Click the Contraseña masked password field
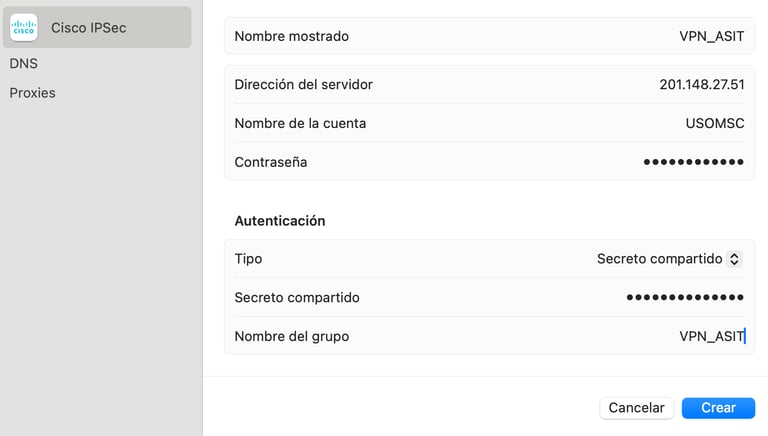The height and width of the screenshot is (436, 768). 693,162
